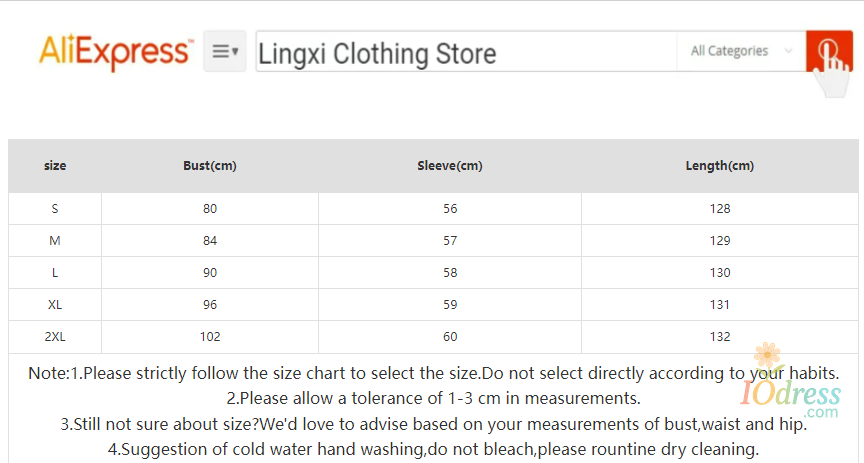Click the S size row label

pyautogui.click(x=55, y=209)
